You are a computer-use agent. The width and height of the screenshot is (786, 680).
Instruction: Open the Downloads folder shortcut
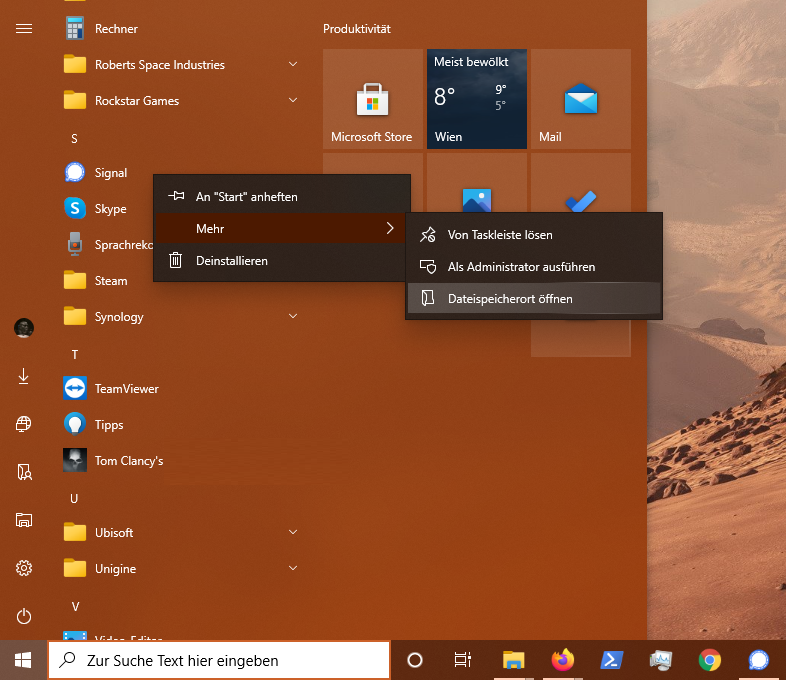pos(24,376)
